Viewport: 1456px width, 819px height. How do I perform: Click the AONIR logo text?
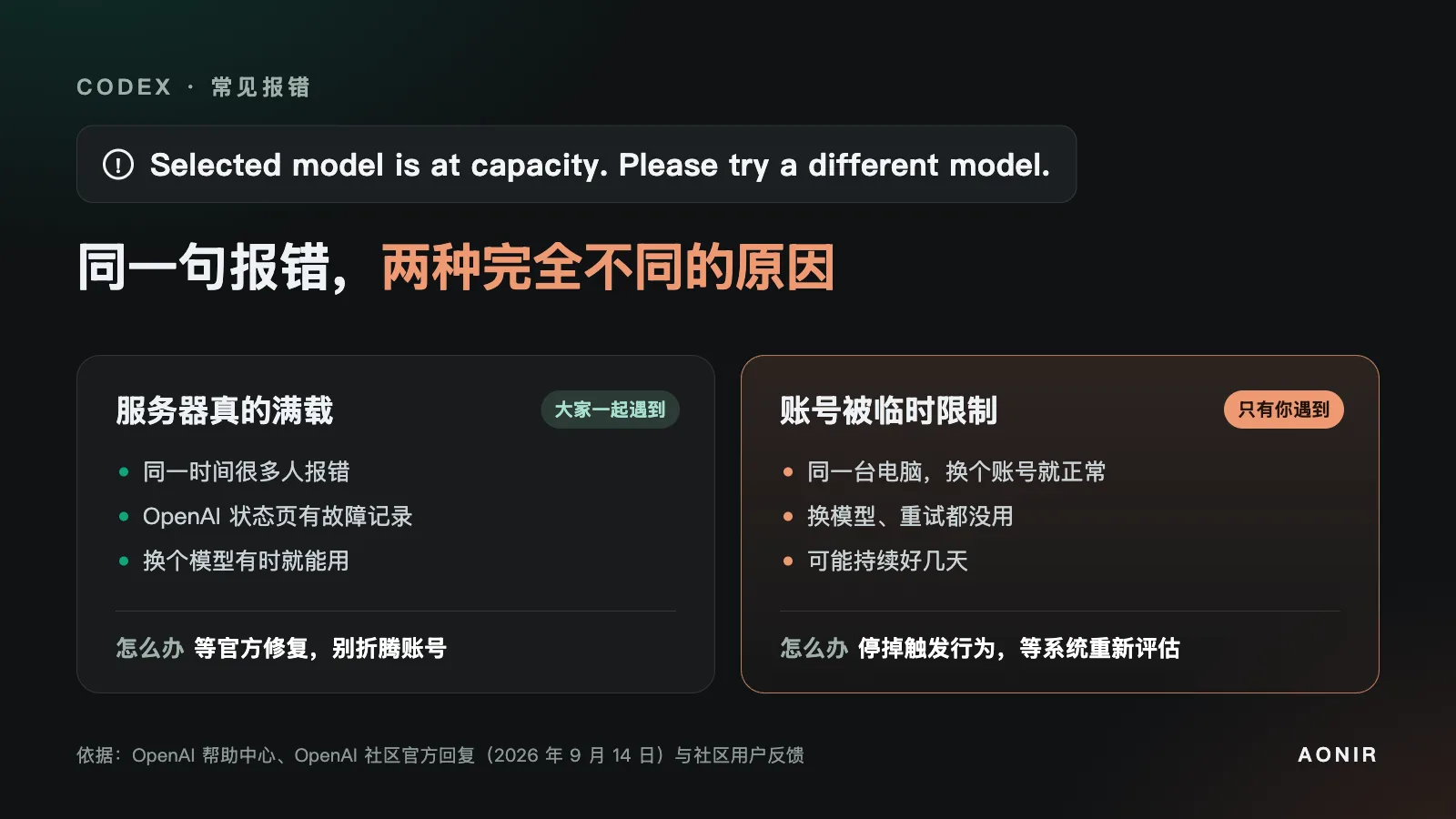coord(1337,754)
